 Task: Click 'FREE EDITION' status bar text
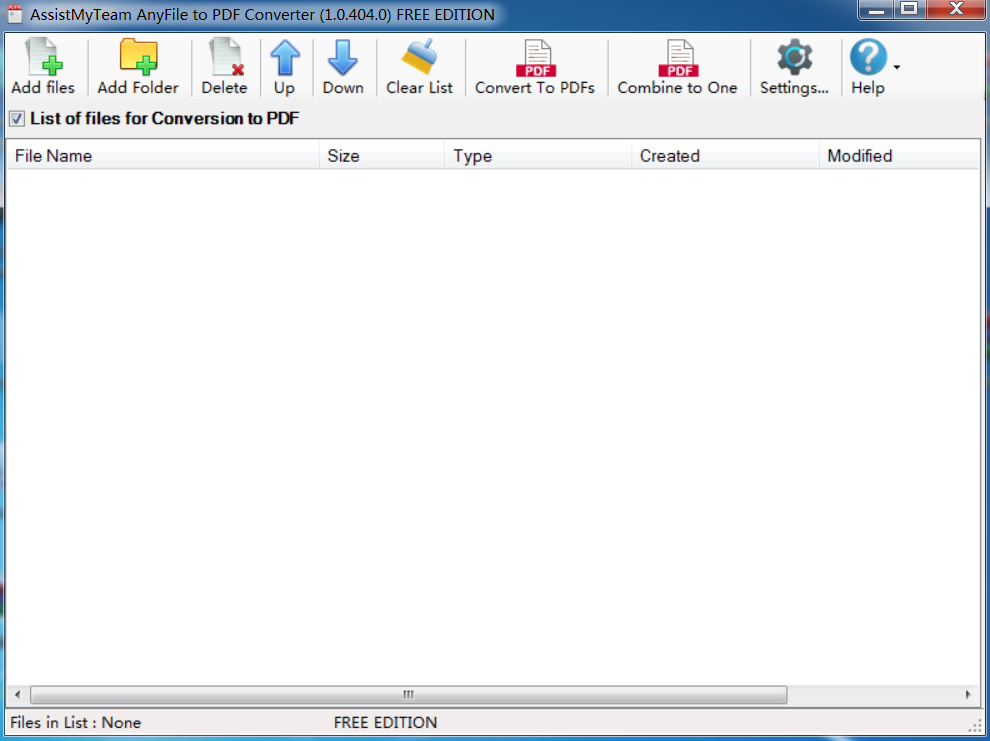385,723
